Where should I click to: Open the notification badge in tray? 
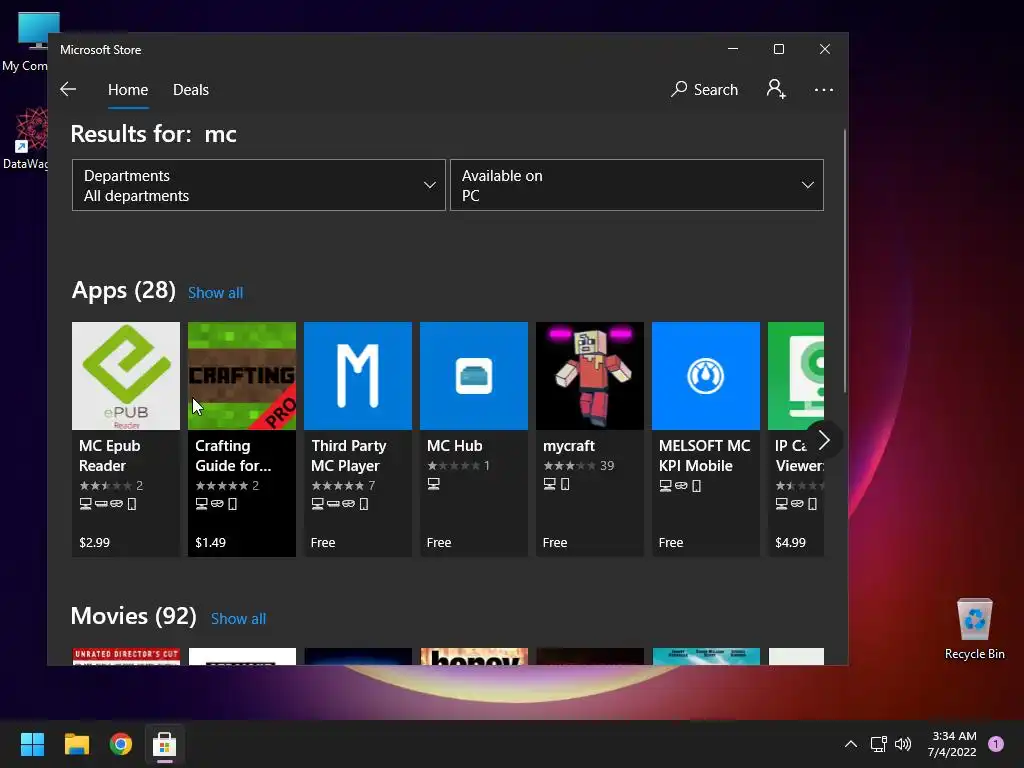coord(996,744)
